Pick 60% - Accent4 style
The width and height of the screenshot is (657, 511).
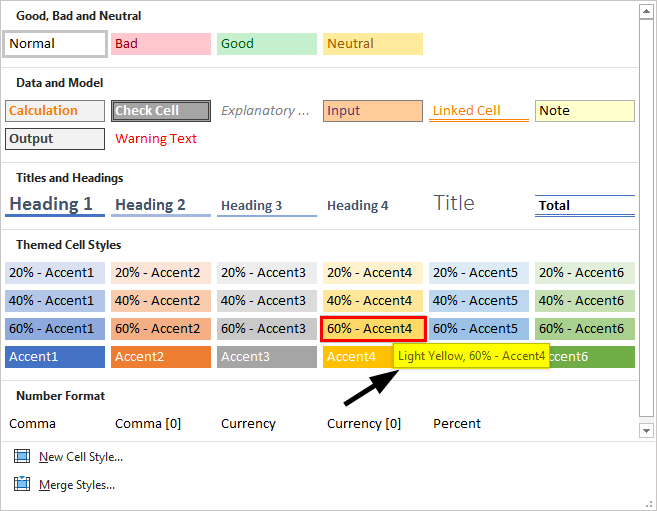coord(373,329)
